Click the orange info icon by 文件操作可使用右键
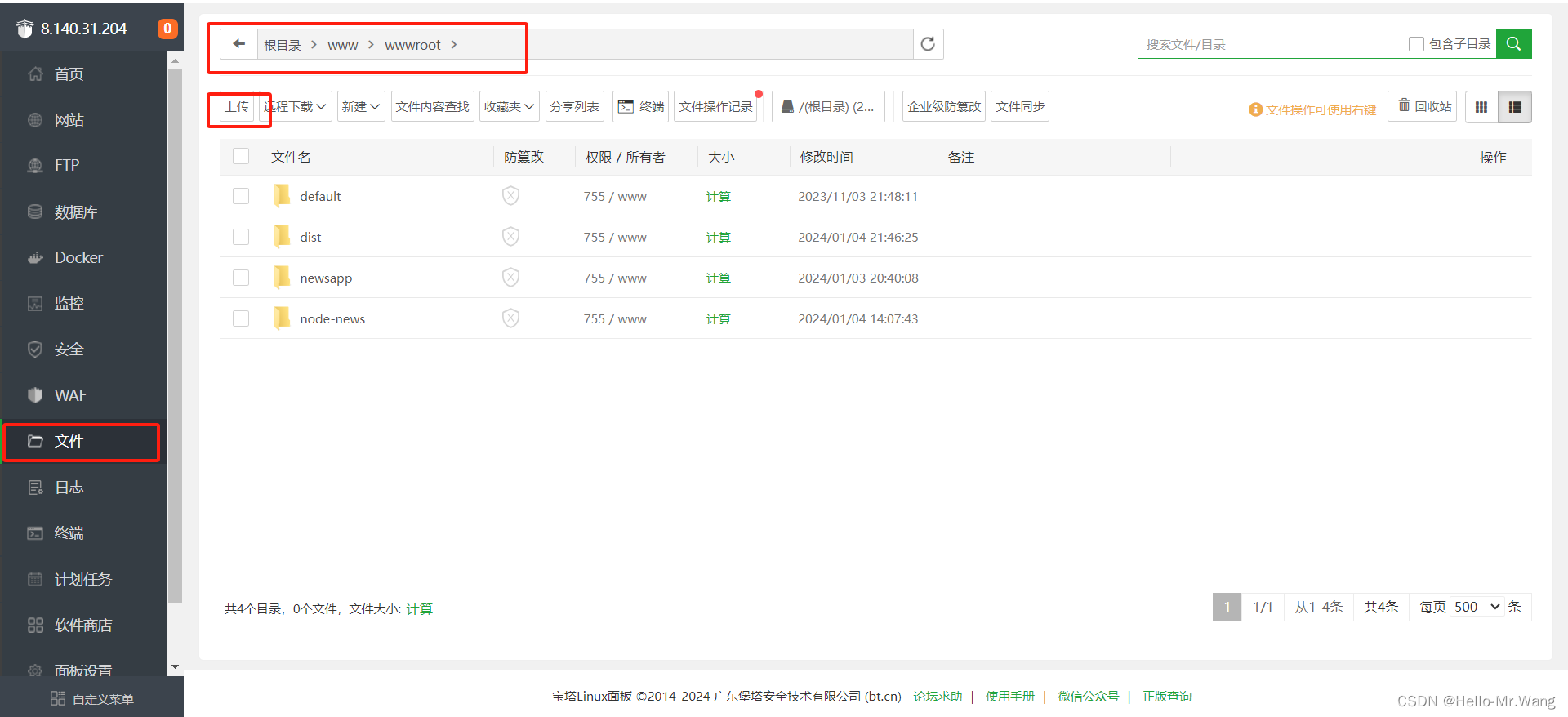 tap(1255, 109)
